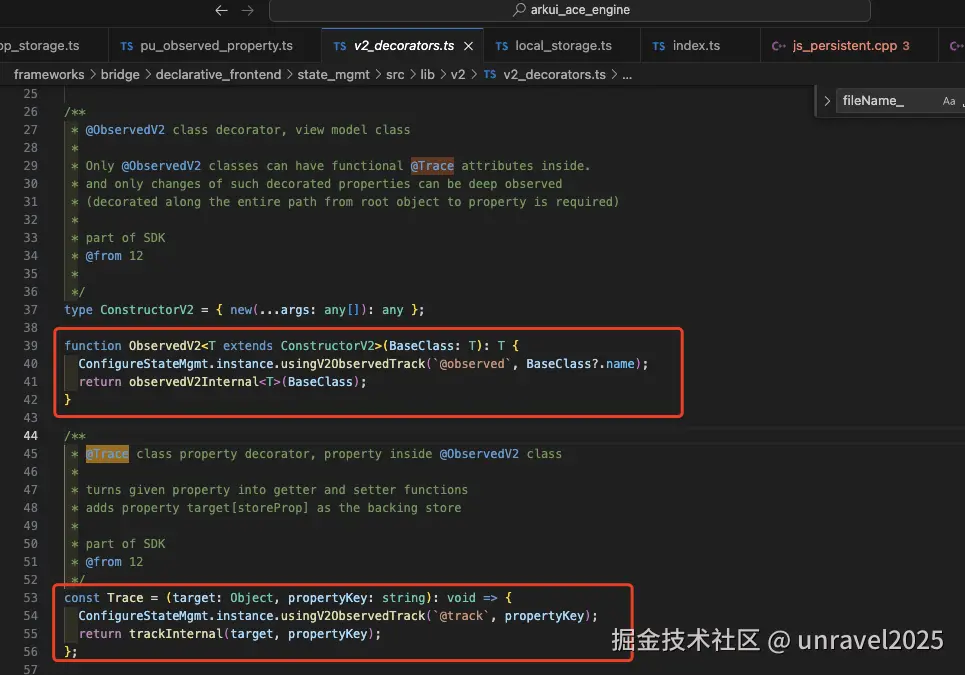Click highlighted '@Trace' on line 45

[107, 453]
